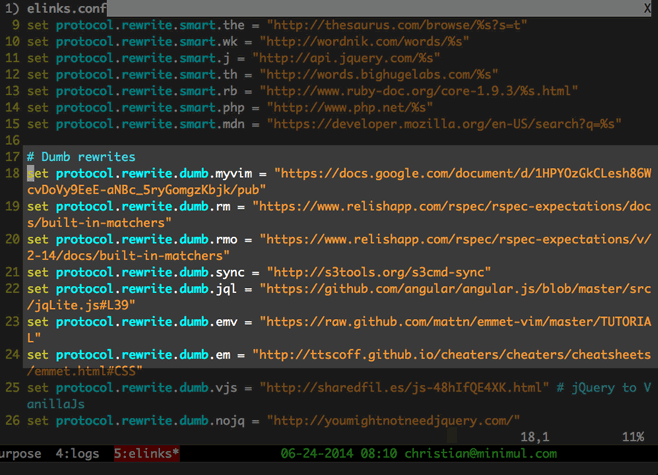This screenshot has height=475, width=658.
Task: Click the wordnik.com/words URL
Action: 364,42
